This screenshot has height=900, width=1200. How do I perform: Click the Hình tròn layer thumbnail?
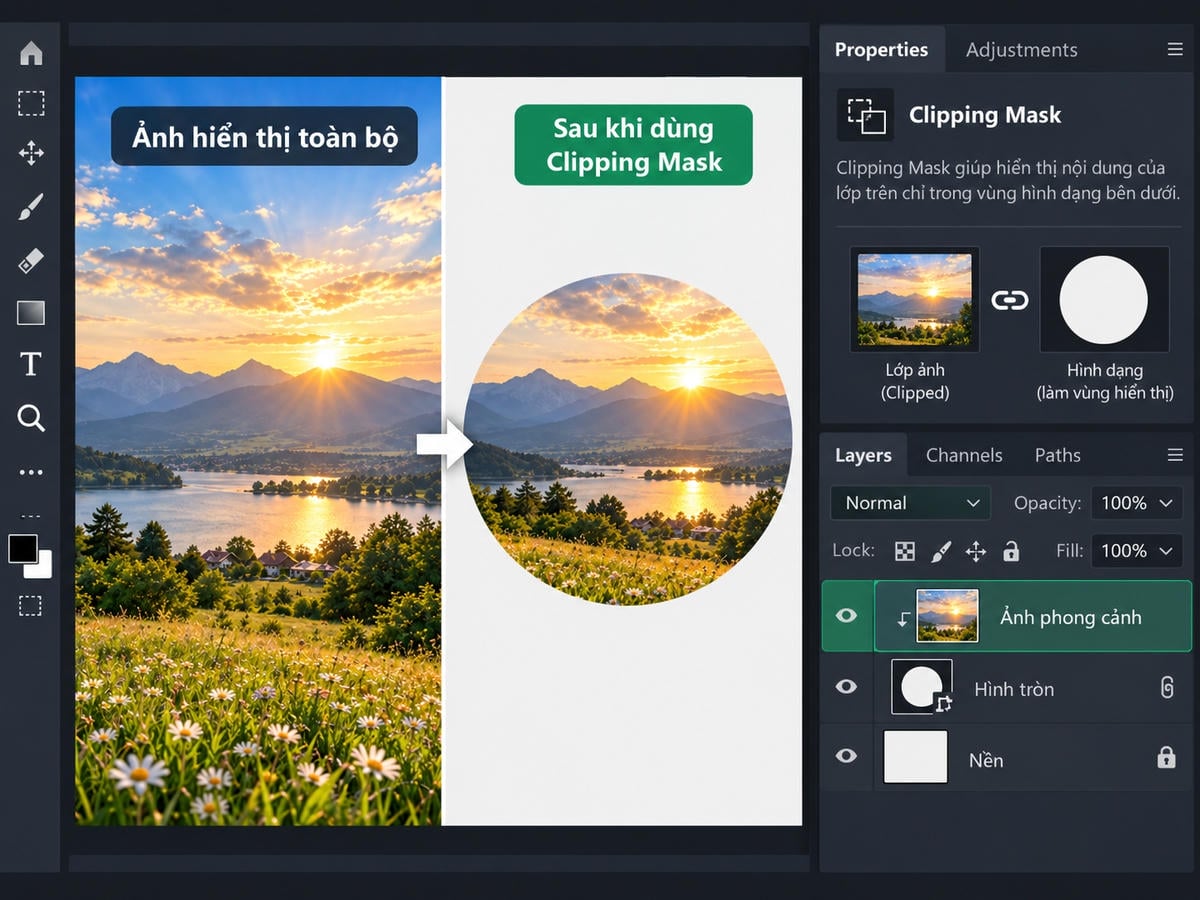pyautogui.click(x=921, y=687)
